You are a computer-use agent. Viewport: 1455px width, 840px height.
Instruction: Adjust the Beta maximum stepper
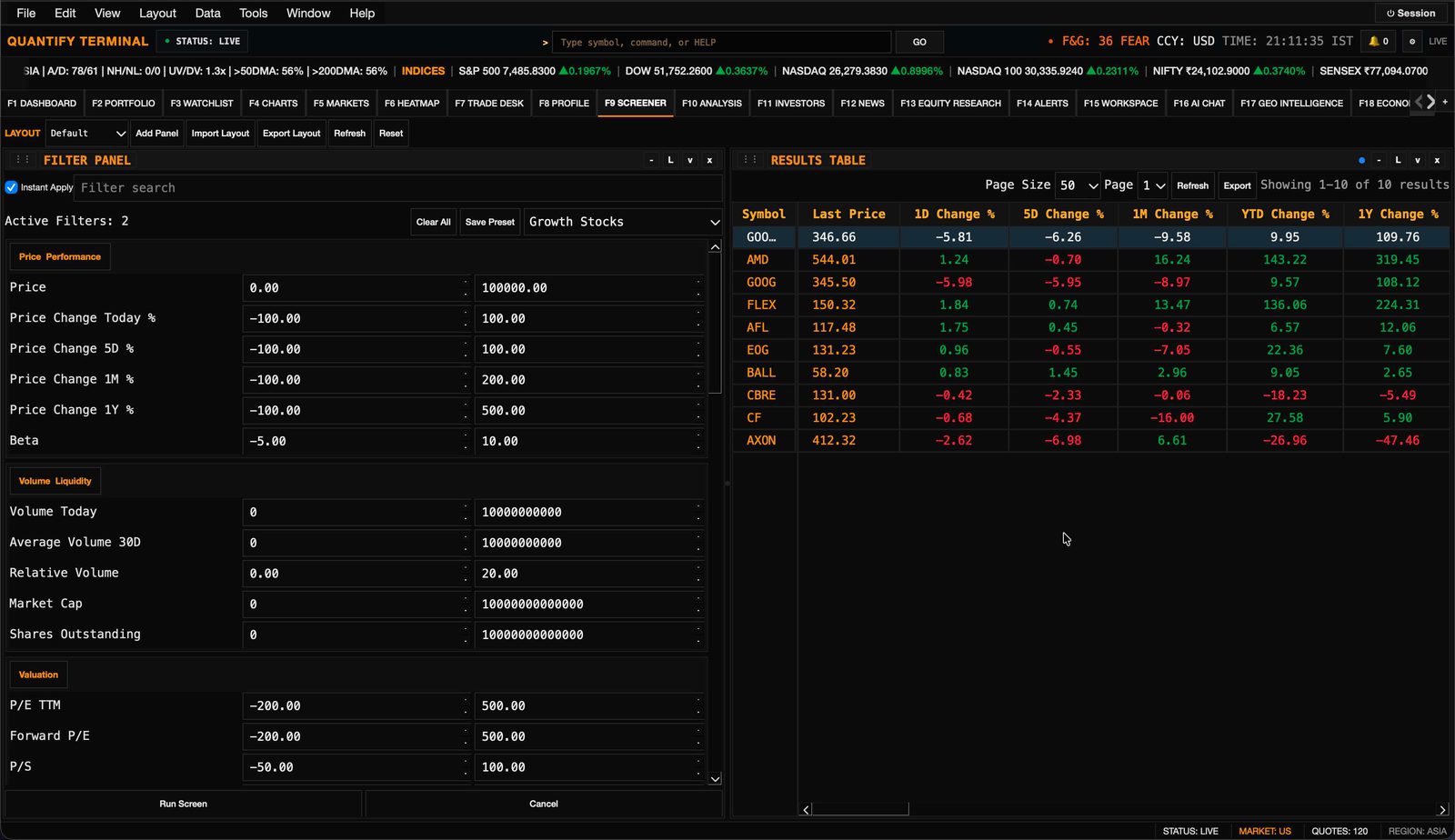point(698,441)
